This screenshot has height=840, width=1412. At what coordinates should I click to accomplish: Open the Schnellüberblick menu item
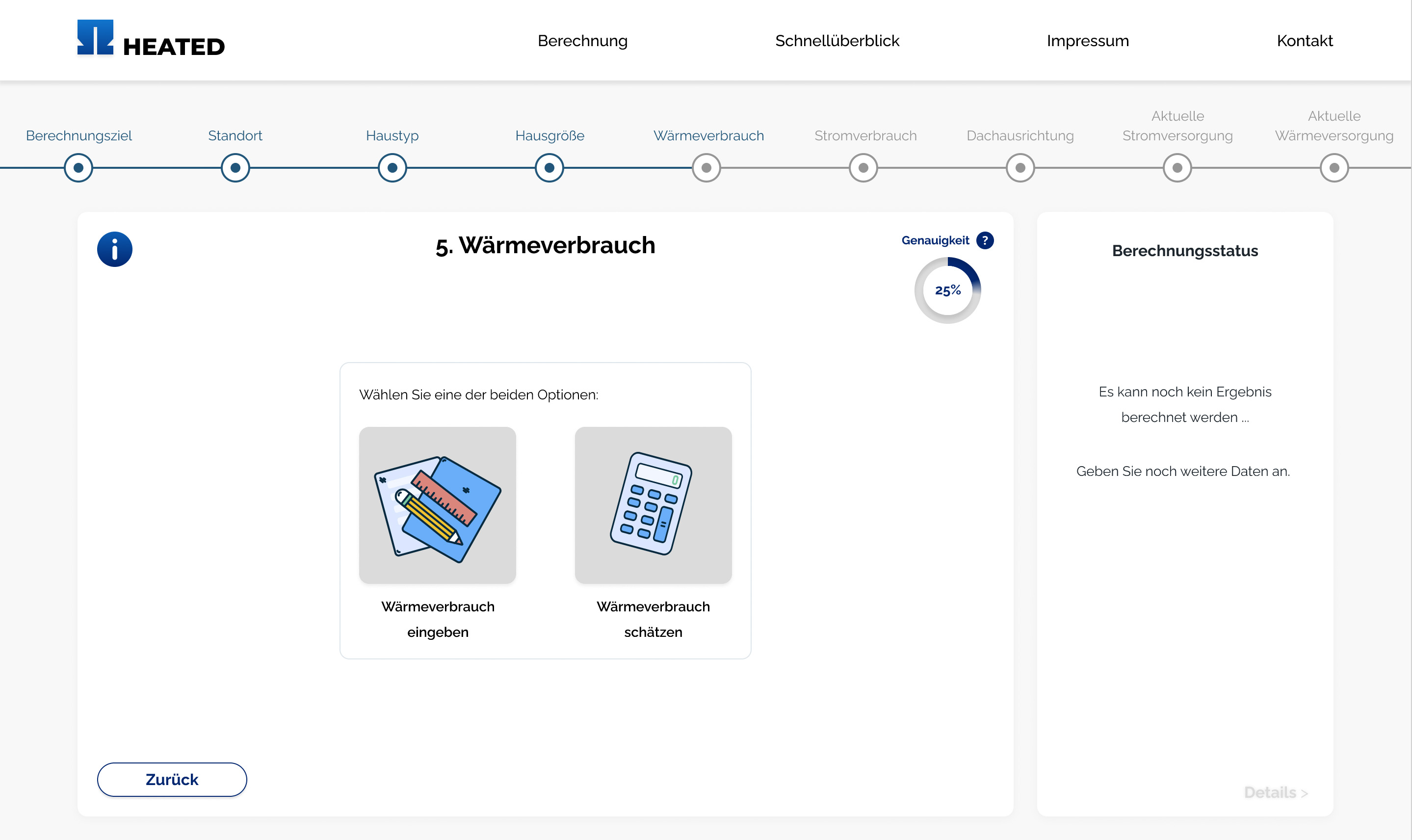click(837, 41)
